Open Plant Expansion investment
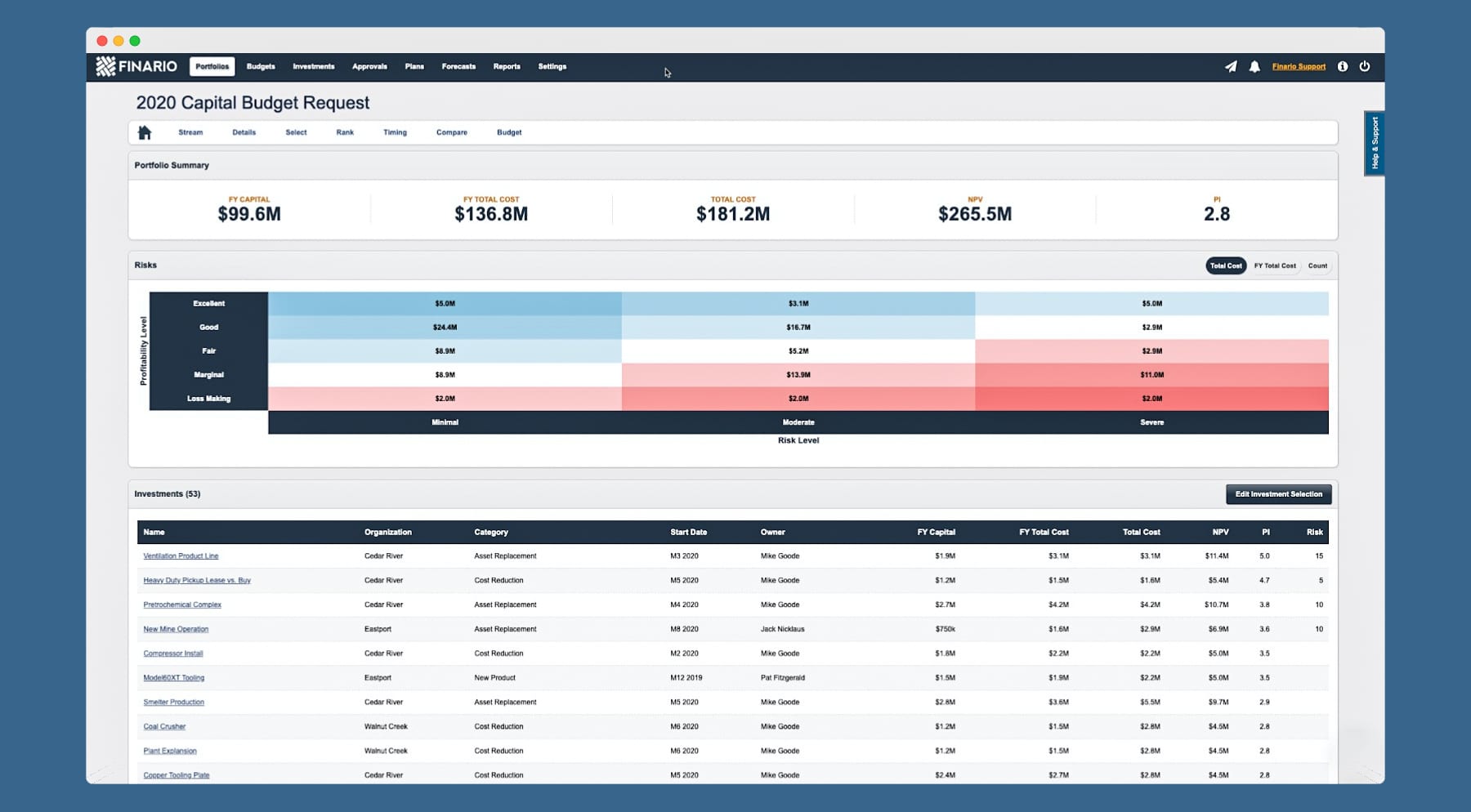Image resolution: width=1471 pixels, height=812 pixels. tap(170, 752)
